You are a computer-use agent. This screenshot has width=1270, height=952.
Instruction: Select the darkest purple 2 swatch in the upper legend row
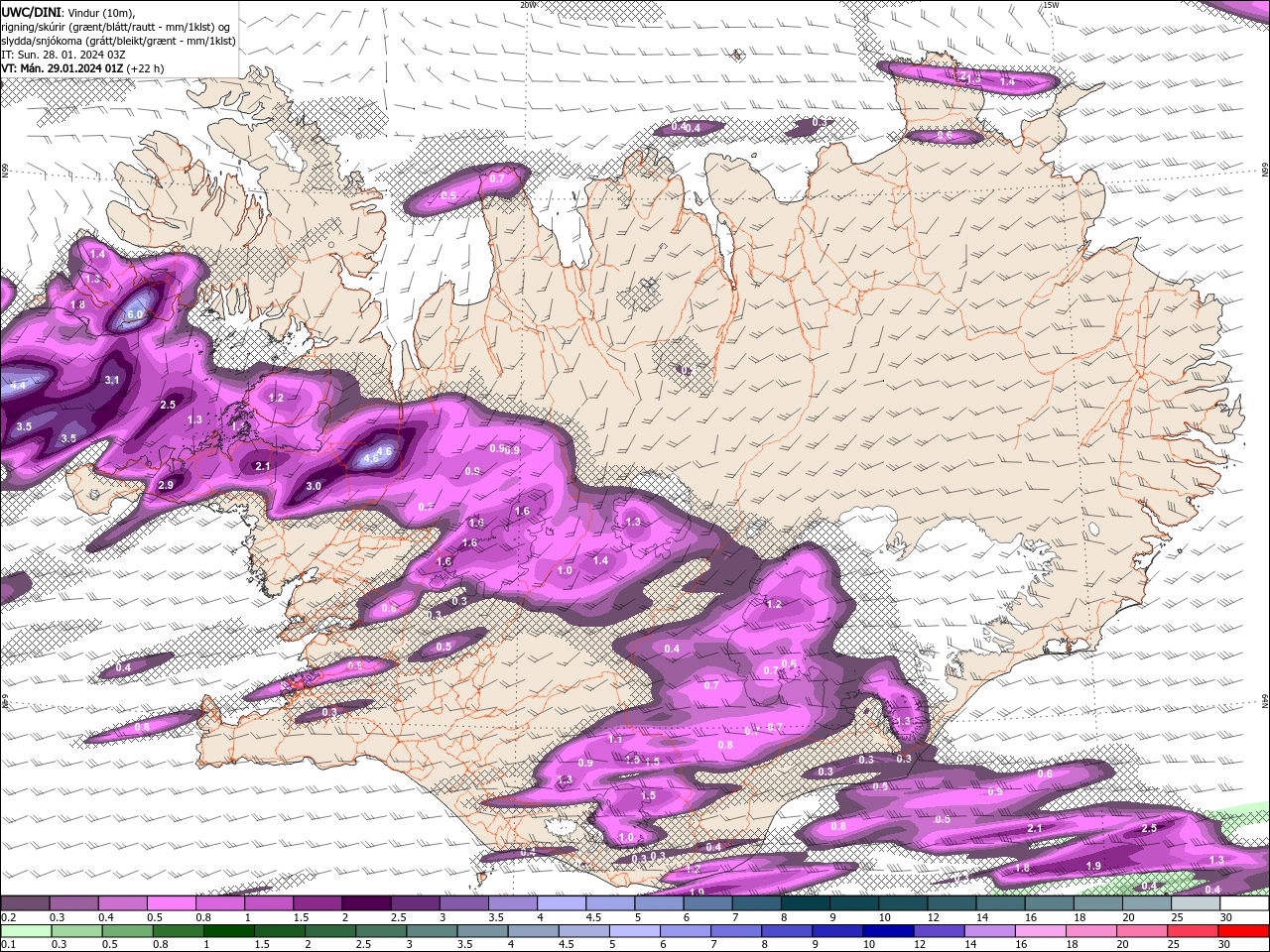tap(368, 903)
